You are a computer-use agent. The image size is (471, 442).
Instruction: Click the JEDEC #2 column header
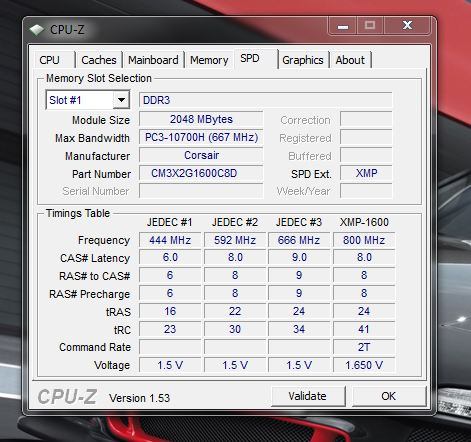pyautogui.click(x=235, y=222)
